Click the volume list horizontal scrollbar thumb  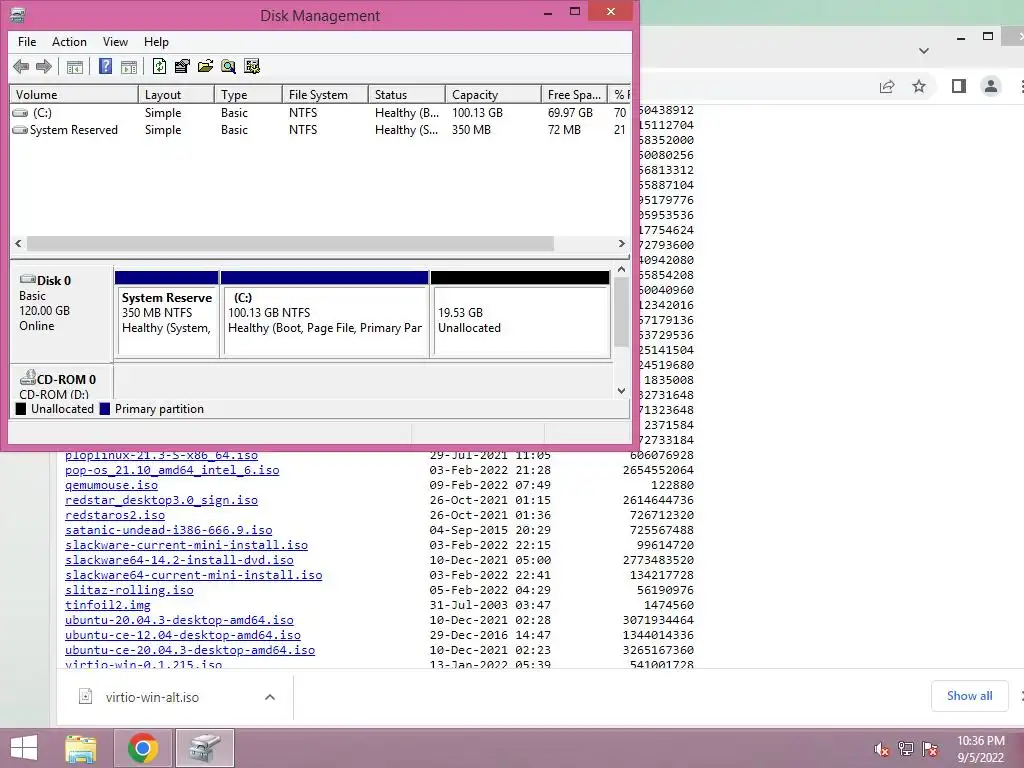click(290, 244)
